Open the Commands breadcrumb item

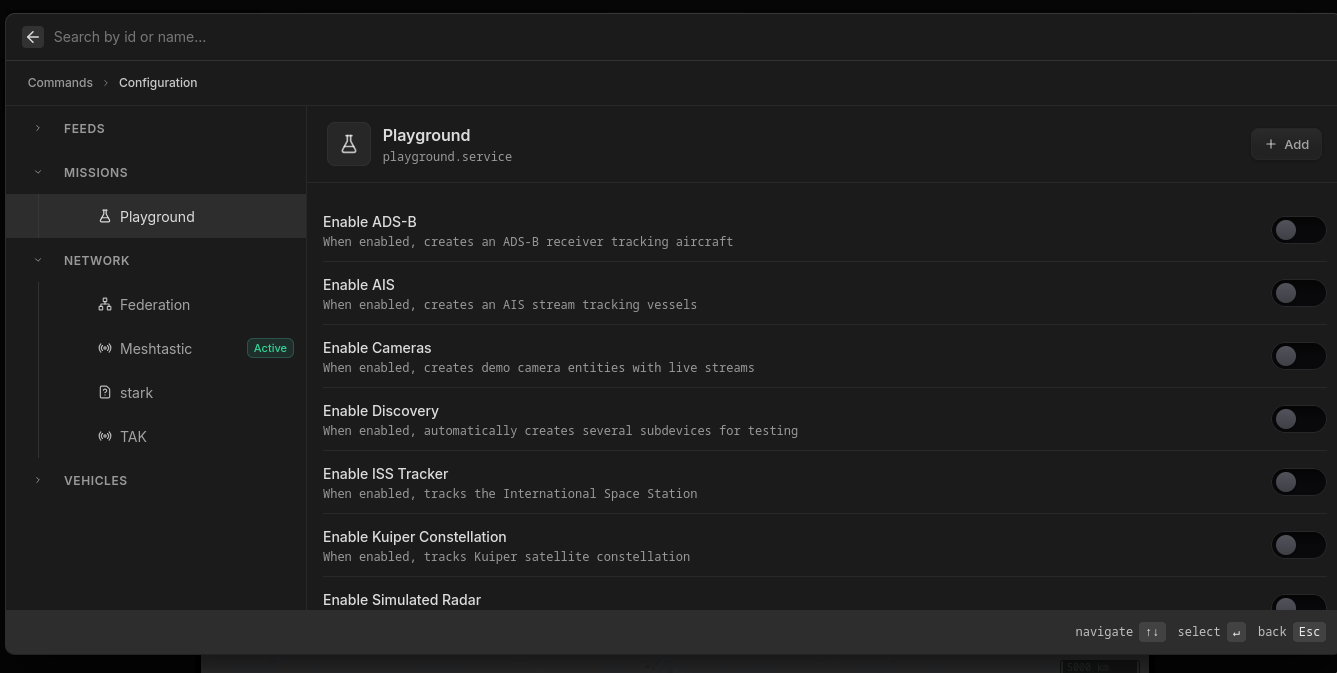point(60,83)
